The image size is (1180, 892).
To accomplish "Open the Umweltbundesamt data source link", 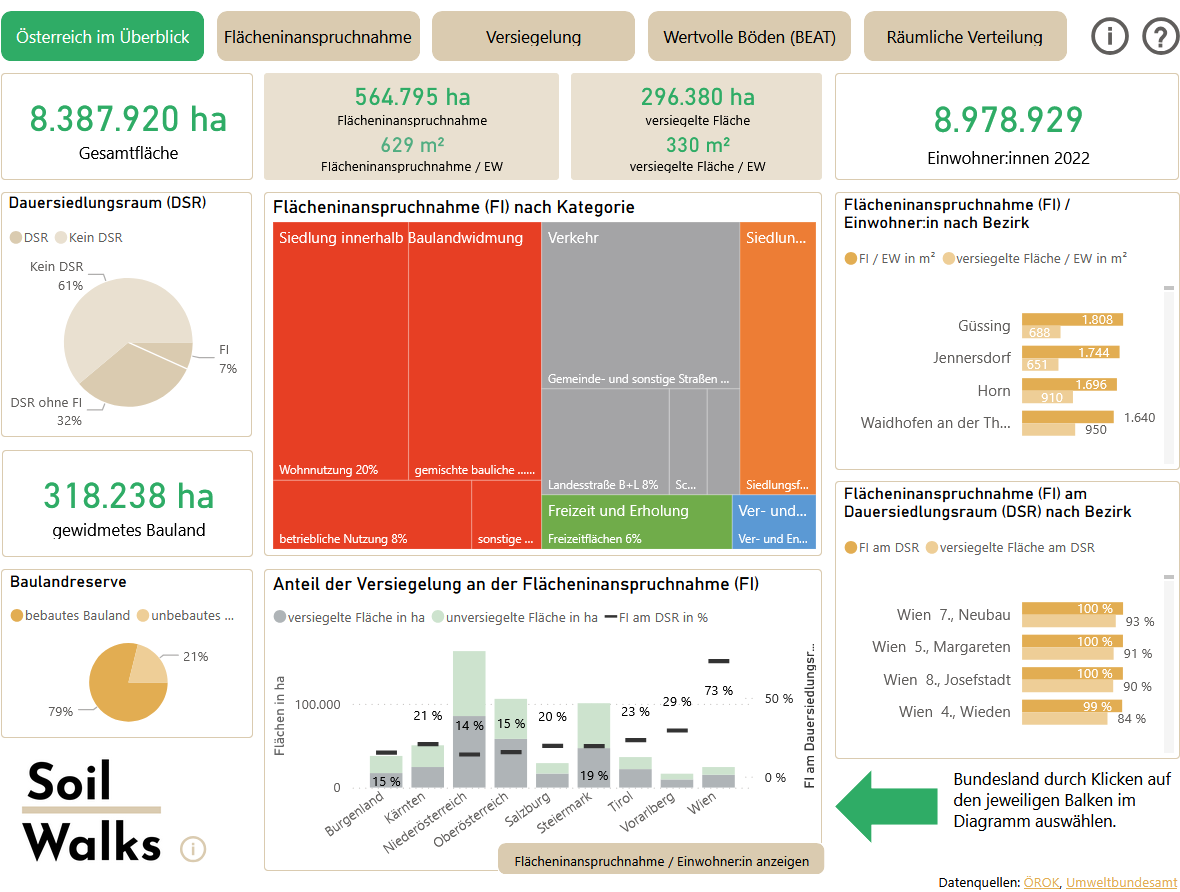I will click(1121, 882).
